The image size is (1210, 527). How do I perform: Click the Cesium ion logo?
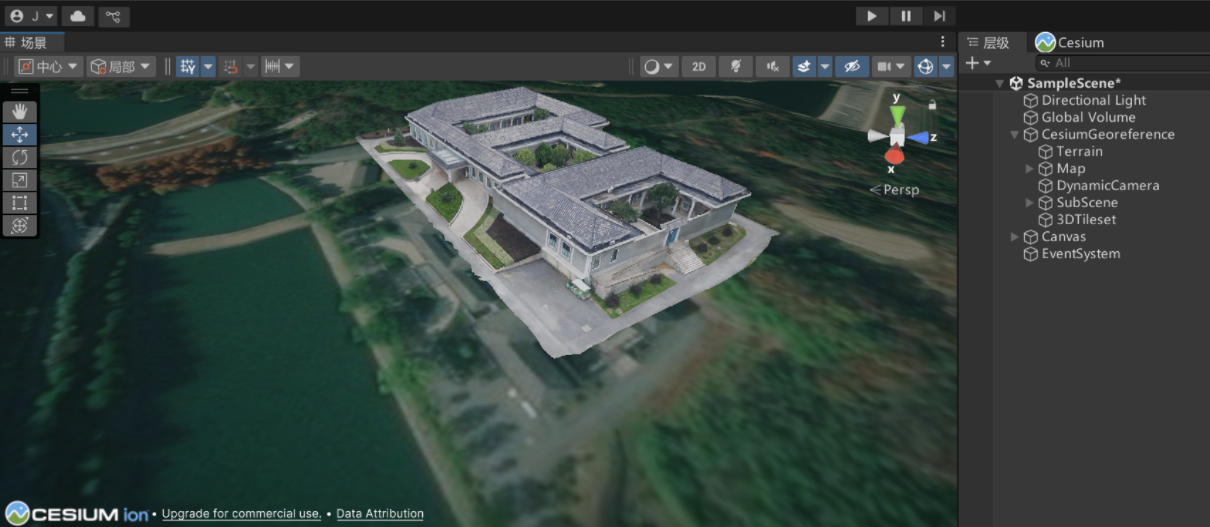tap(76, 513)
